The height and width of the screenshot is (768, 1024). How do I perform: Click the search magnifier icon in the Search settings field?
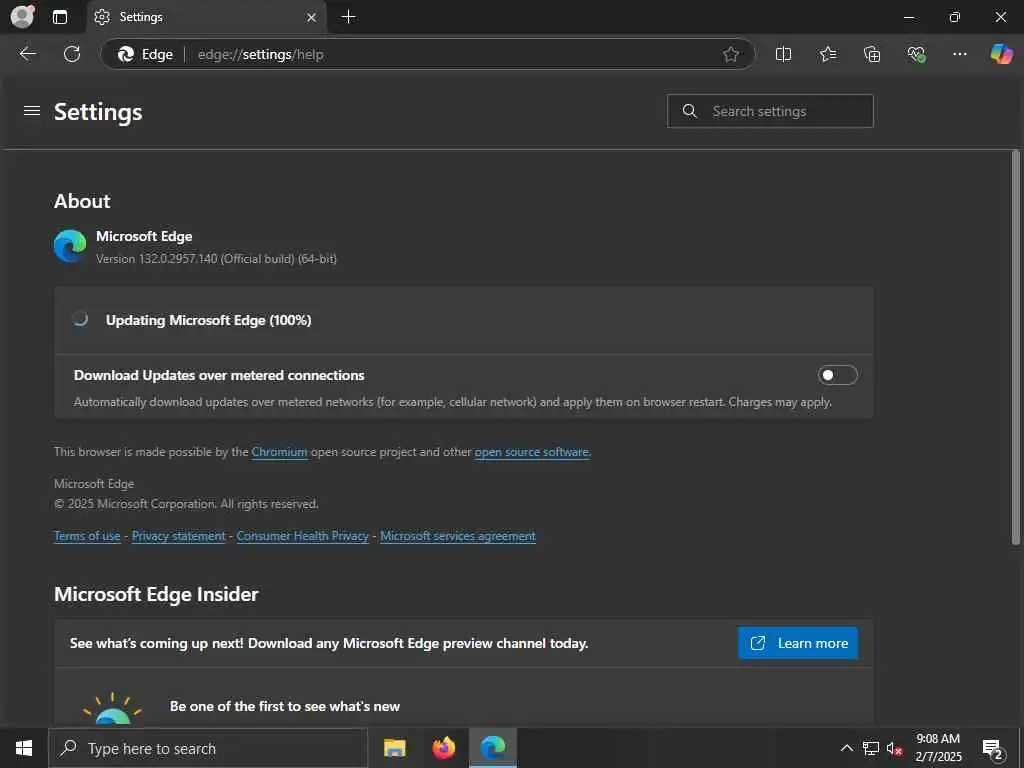(690, 111)
